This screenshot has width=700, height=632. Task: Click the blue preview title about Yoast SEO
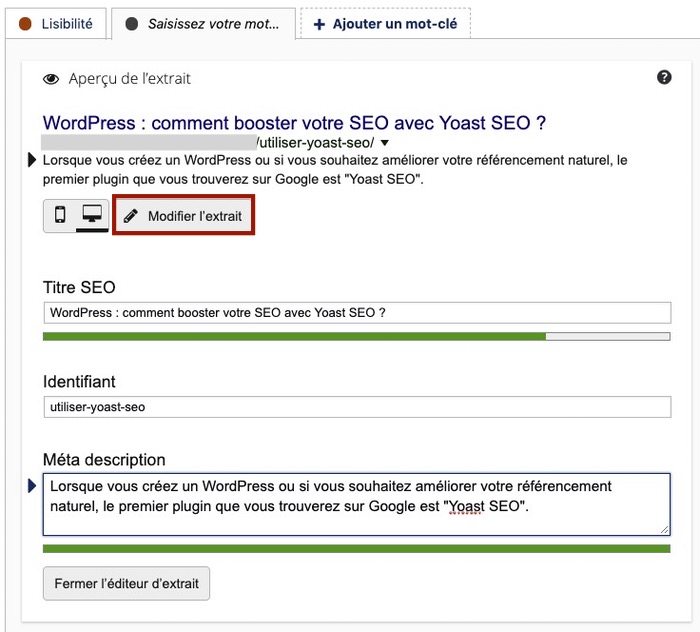(294, 123)
